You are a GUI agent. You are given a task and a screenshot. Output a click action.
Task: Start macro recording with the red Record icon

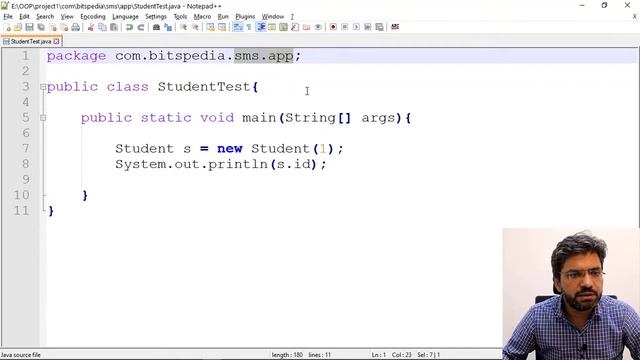tap(333, 27)
